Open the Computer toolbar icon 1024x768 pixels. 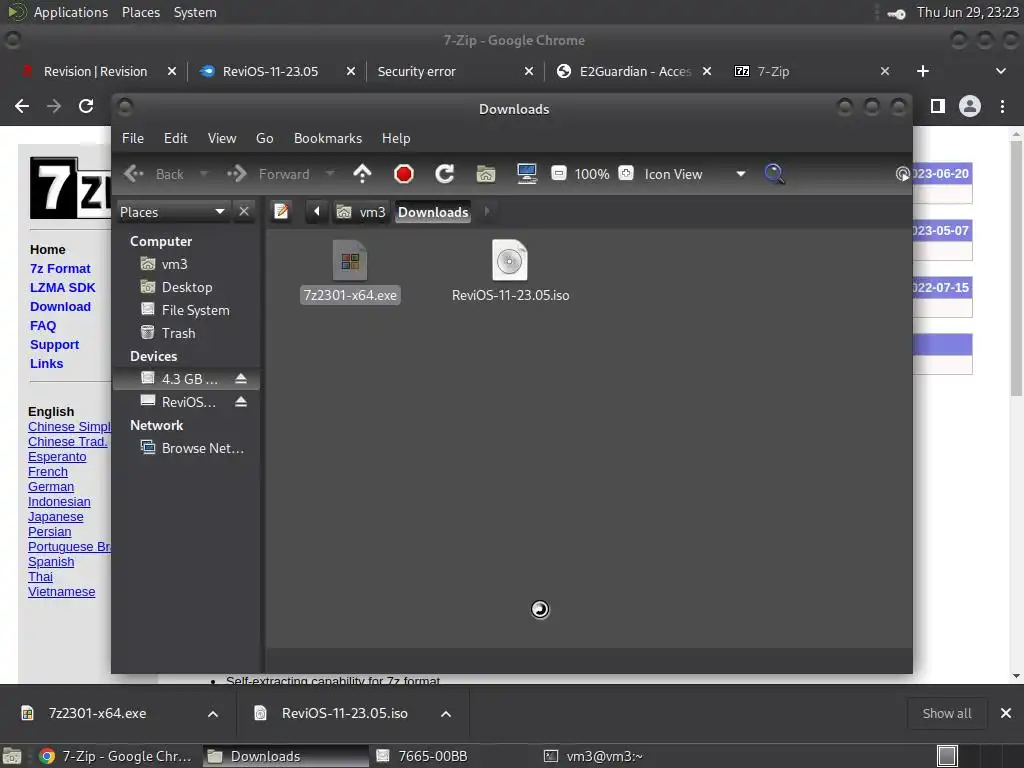526,174
